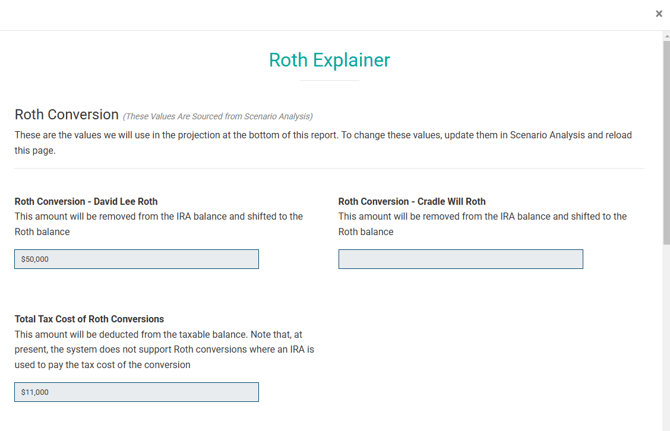Viewport: 670px width, 431px height.
Task: Click the 'Roth Conversion - Cradle Will Roth' label
Action: pyautogui.click(x=412, y=201)
